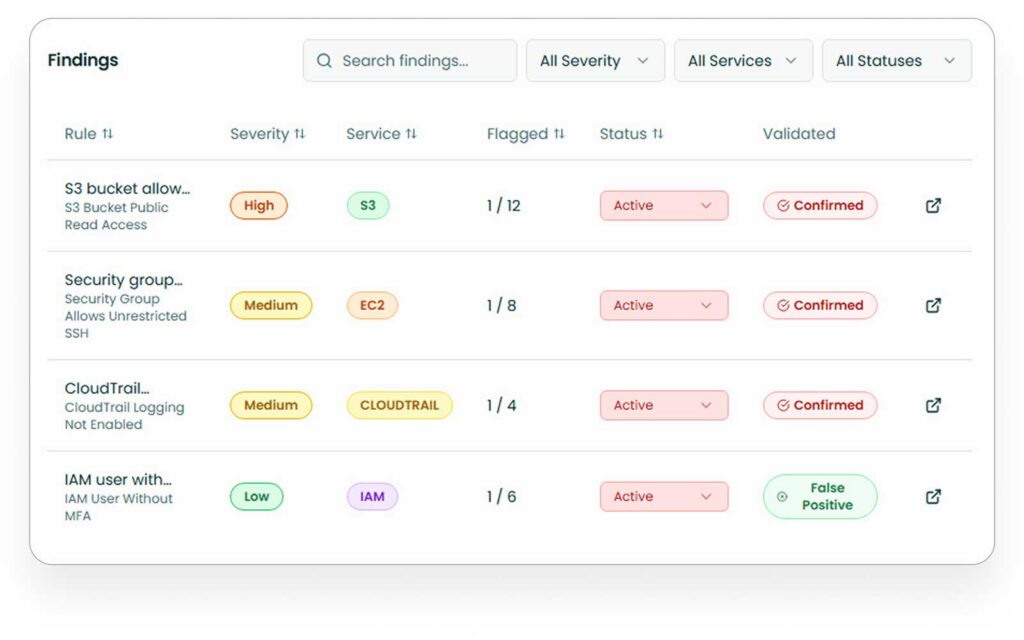
Task: Open external link for CloudTrail finding
Action: [x=932, y=405]
